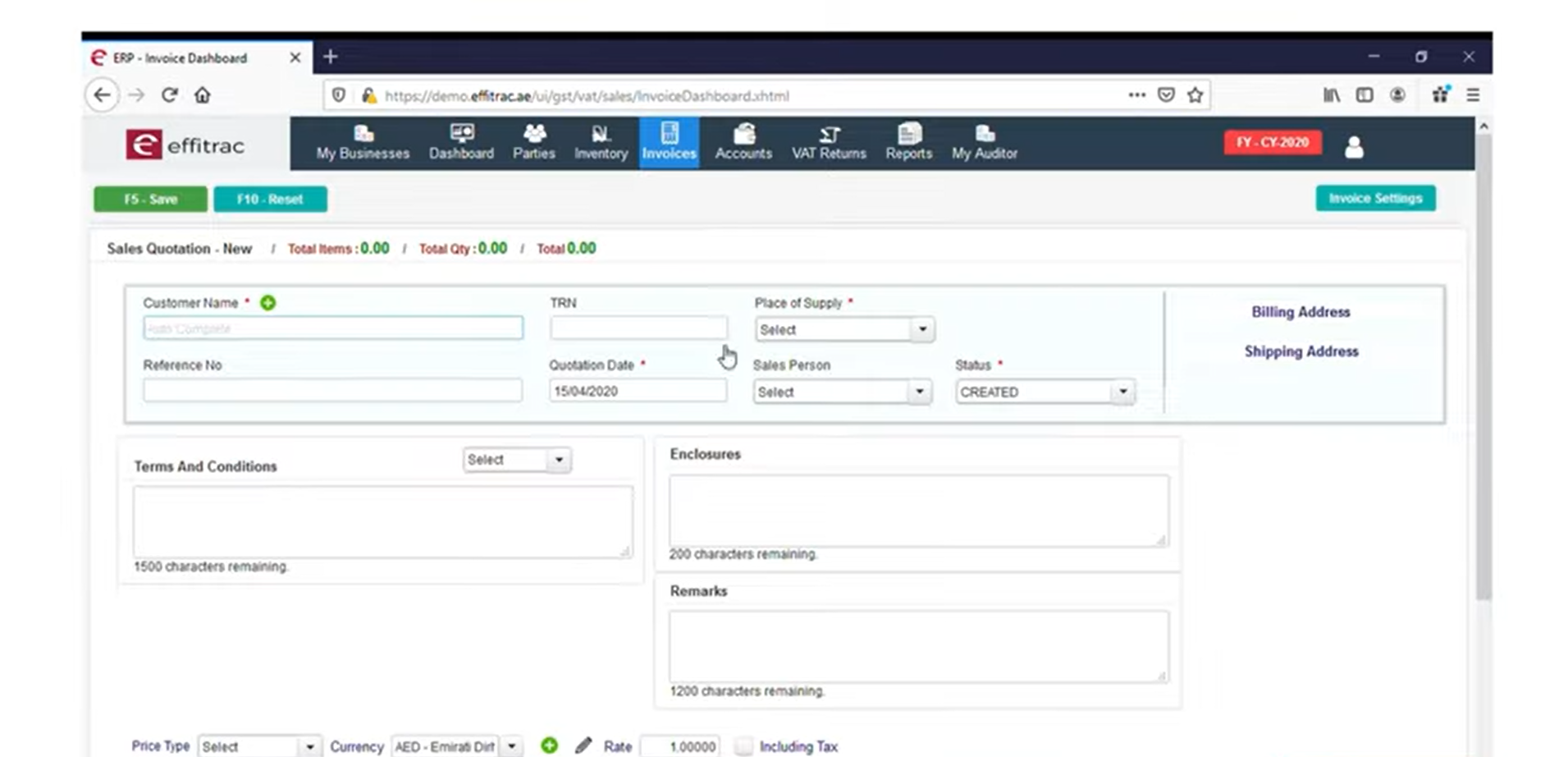The height and width of the screenshot is (757, 1568).
Task: Click the green plus beside Customer Name
Action: 267,302
